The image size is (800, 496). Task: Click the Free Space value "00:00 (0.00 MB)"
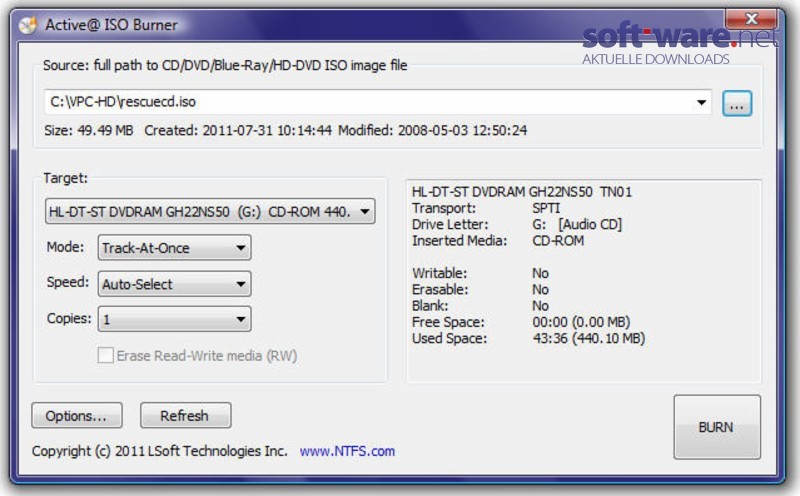[581, 322]
